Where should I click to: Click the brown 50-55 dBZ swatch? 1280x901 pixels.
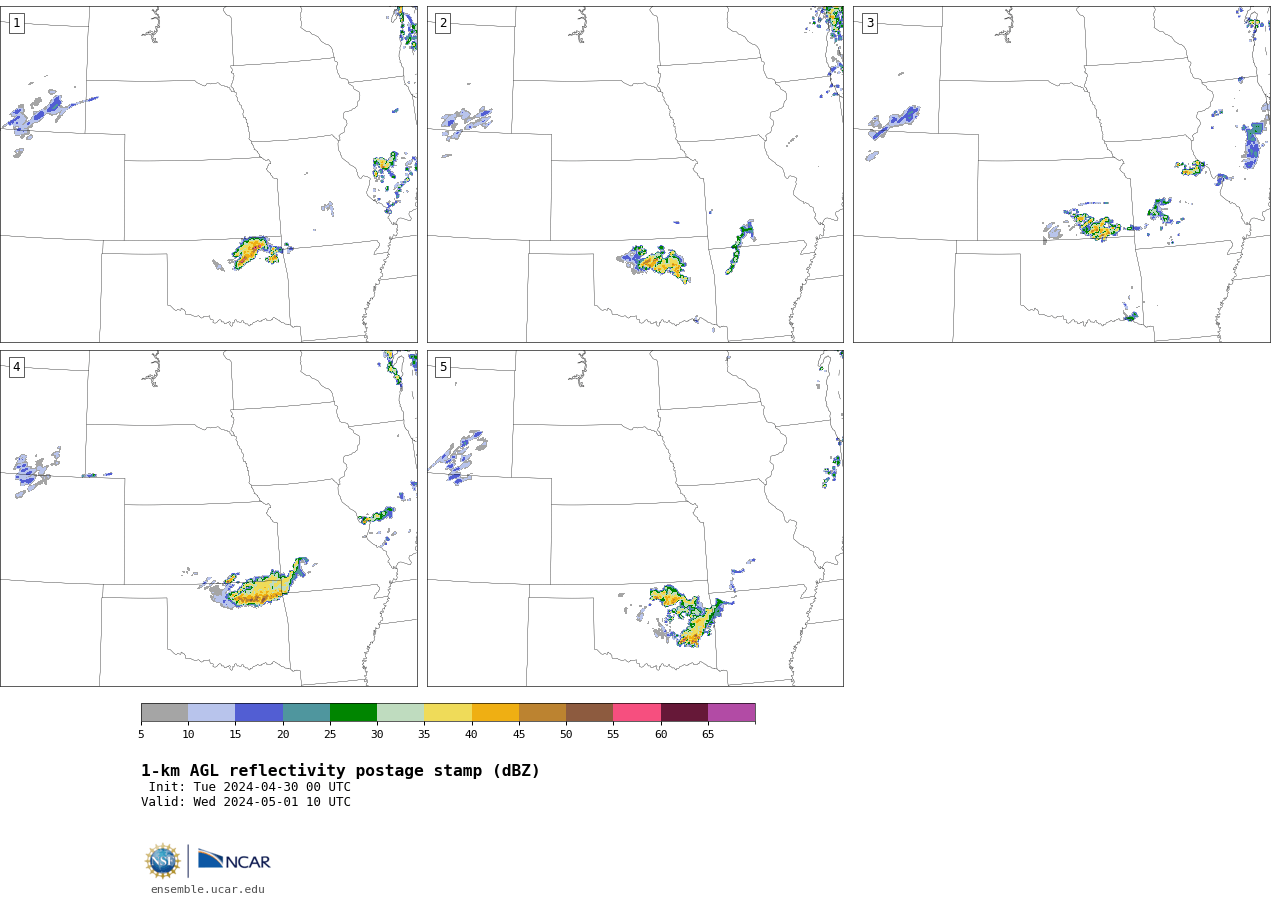click(x=590, y=713)
